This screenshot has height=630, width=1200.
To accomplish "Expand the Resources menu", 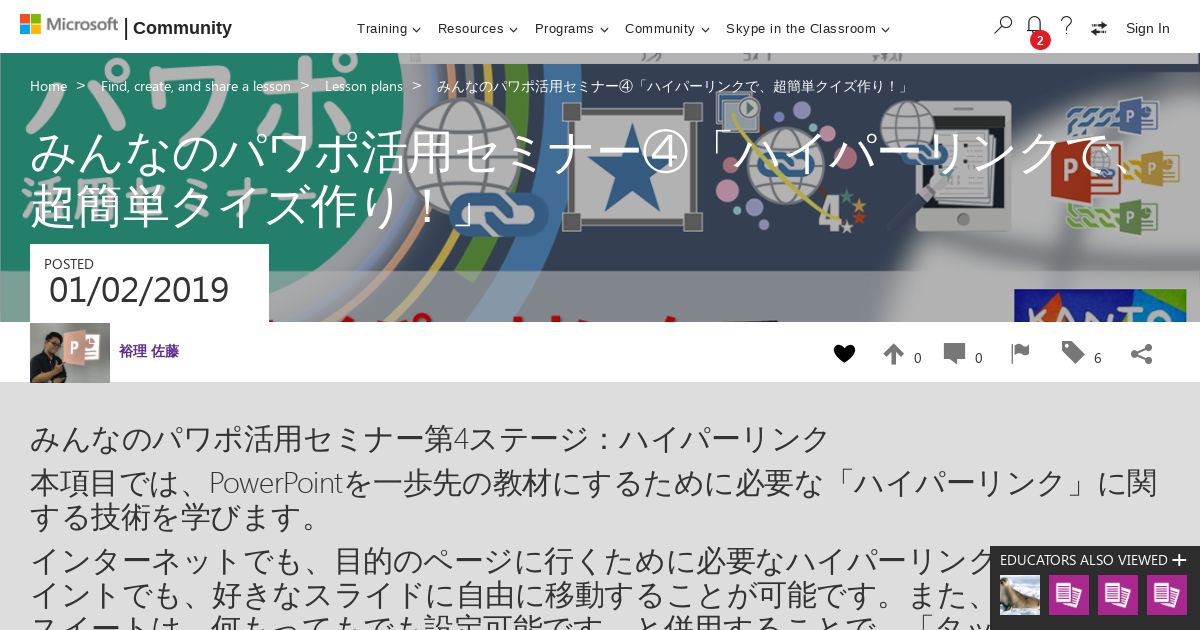I will pos(478,29).
